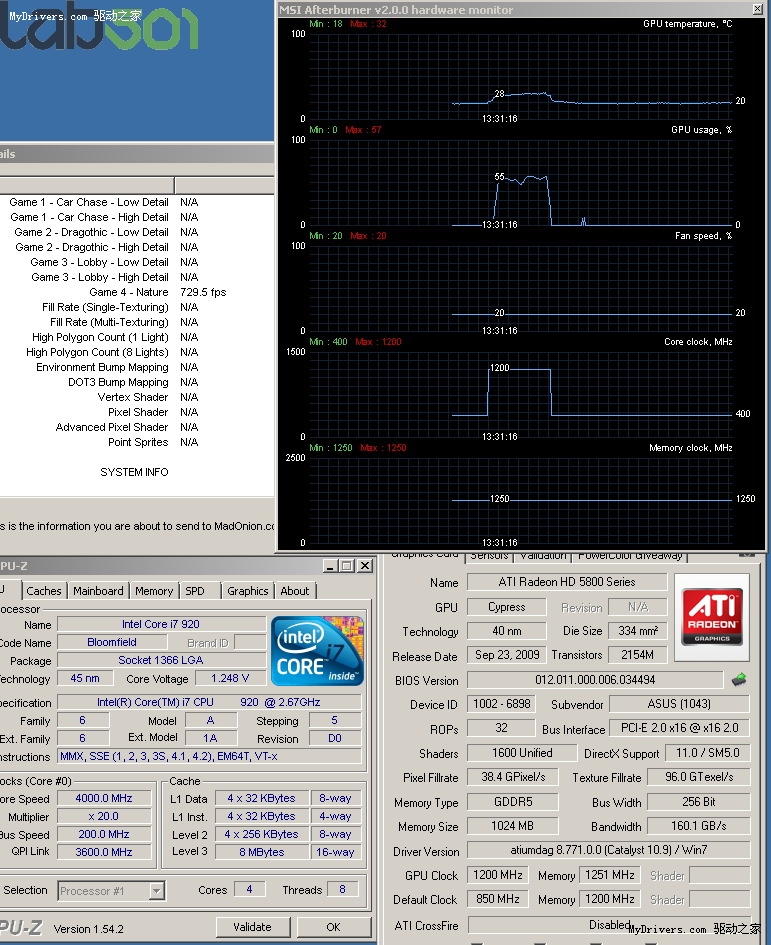Click the Core clock graph in Afterburner
This screenshot has width=771, height=945.
click(x=521, y=395)
